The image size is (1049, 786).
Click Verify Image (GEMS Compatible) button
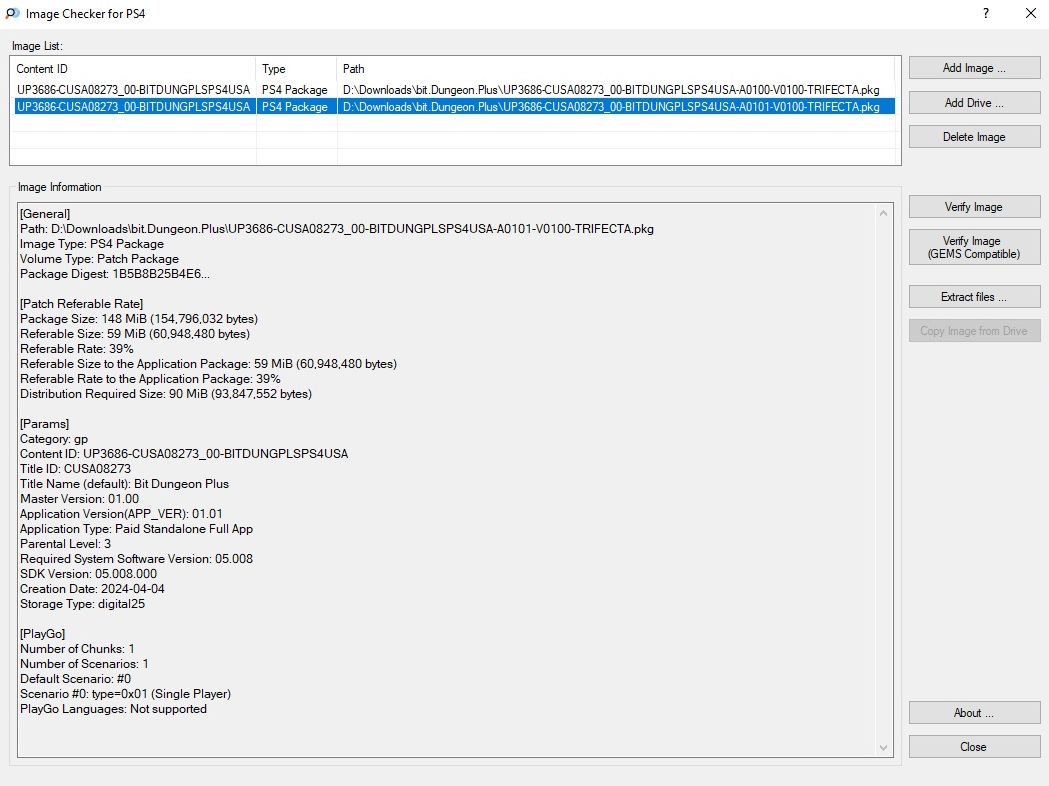[974, 247]
